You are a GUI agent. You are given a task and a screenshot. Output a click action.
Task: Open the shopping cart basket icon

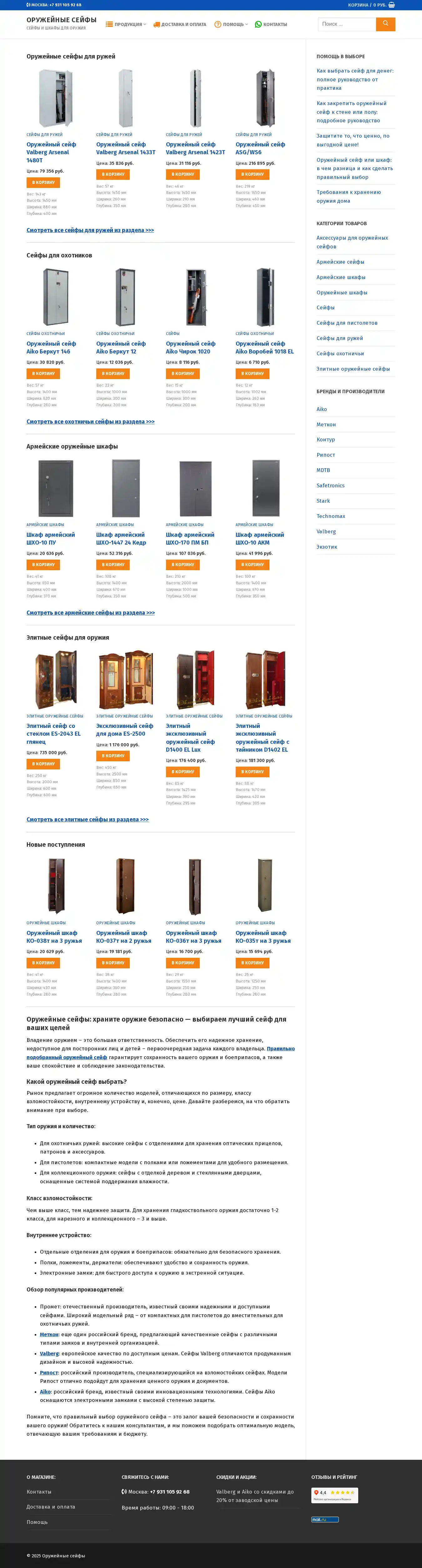392,5
